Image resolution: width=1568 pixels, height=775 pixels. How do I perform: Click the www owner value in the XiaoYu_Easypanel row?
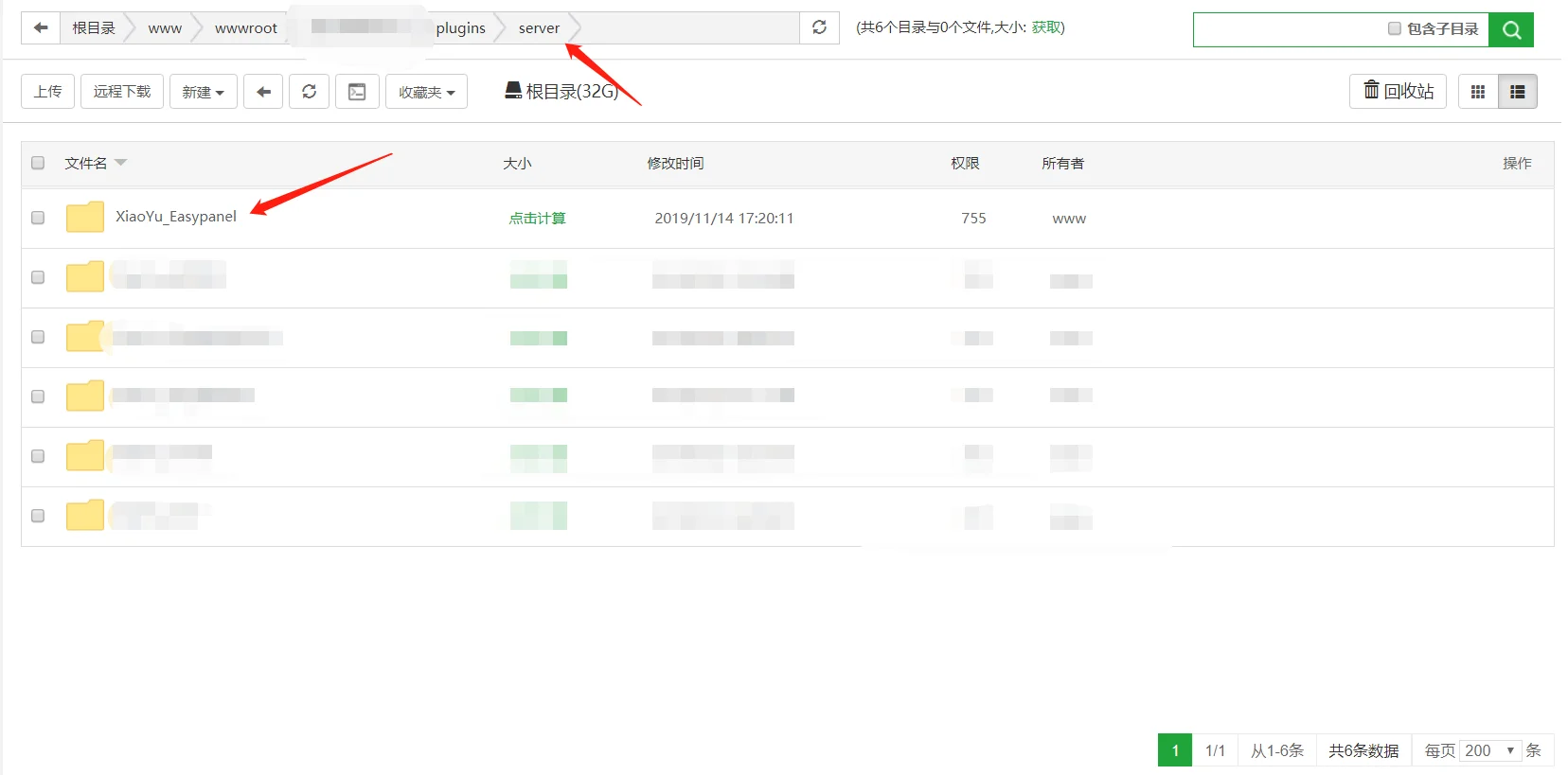[x=1069, y=219]
